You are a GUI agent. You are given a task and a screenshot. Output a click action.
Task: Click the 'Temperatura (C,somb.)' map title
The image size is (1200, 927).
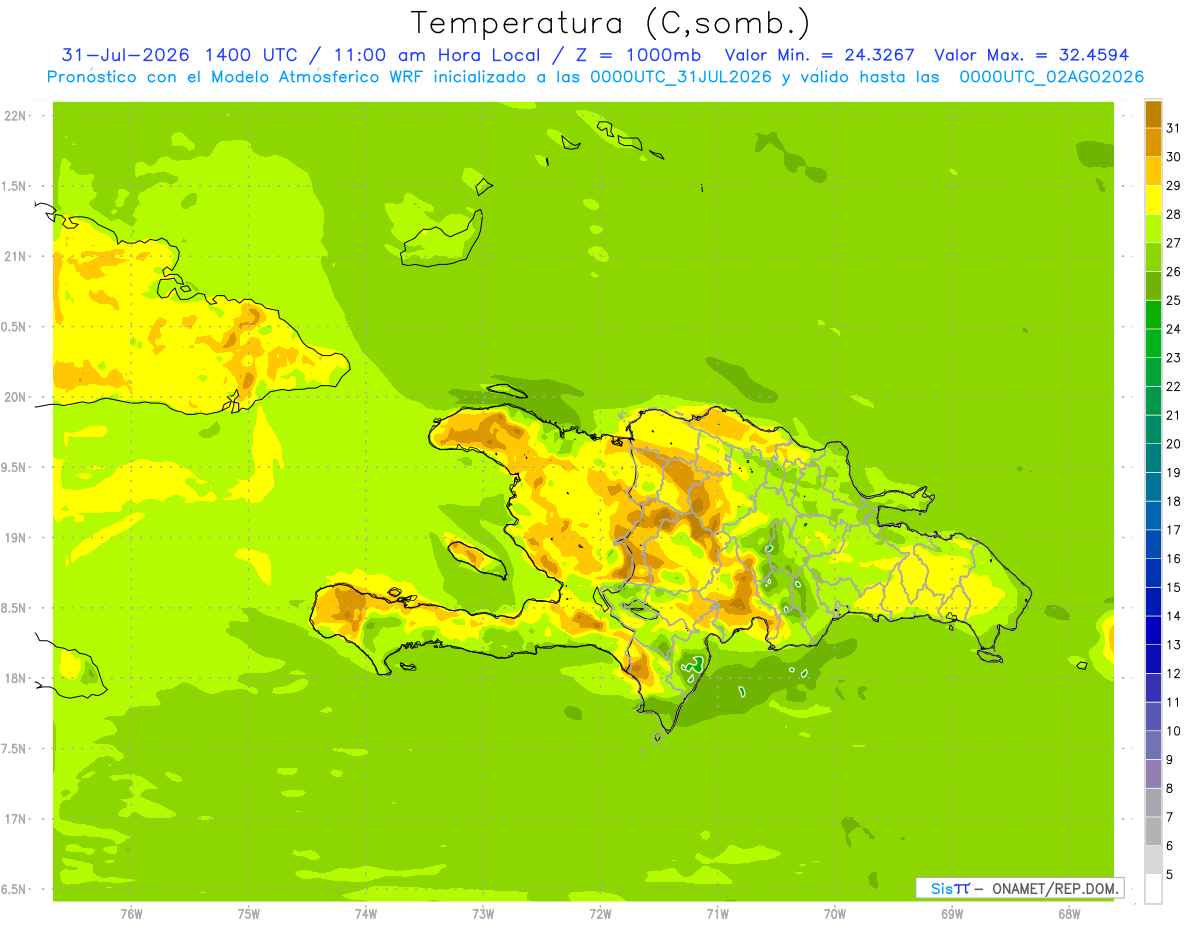[x=610, y=23]
